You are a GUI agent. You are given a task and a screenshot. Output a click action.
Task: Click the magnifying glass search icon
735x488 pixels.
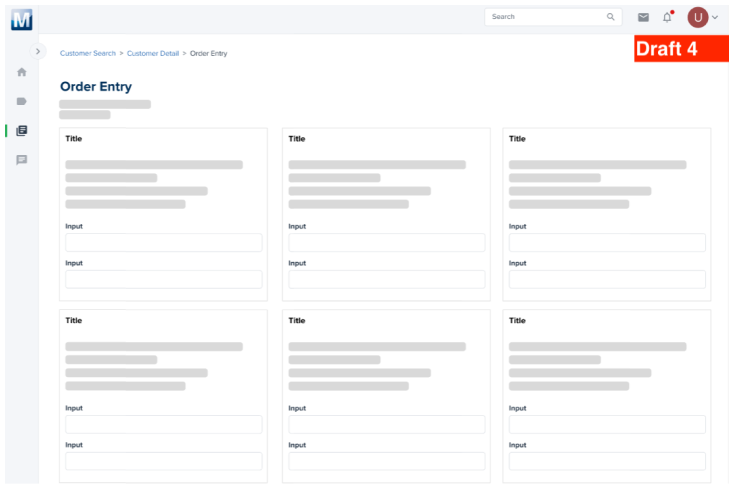(x=611, y=17)
